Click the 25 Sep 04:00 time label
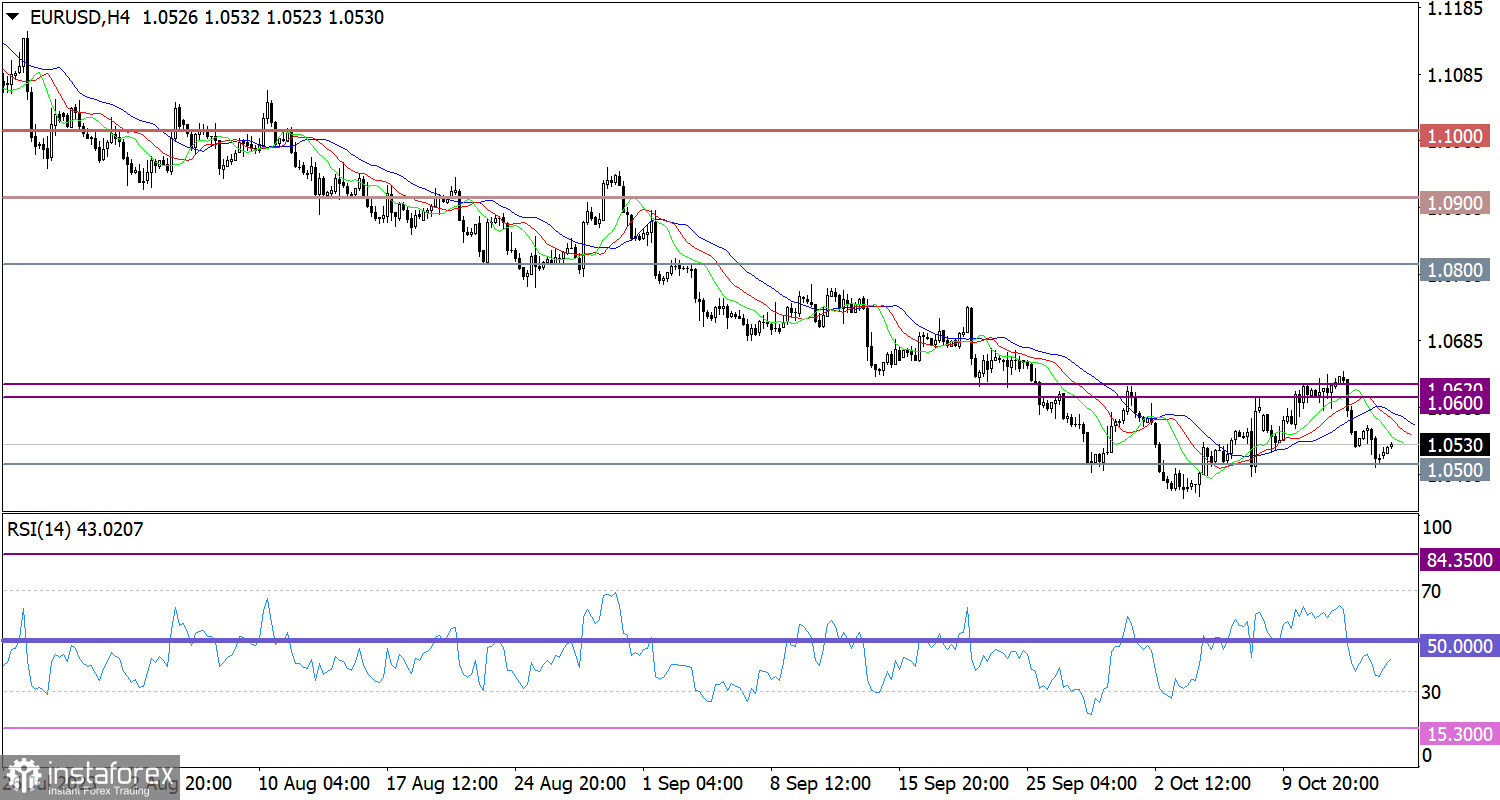The image size is (1500, 800). pyautogui.click(x=1081, y=782)
